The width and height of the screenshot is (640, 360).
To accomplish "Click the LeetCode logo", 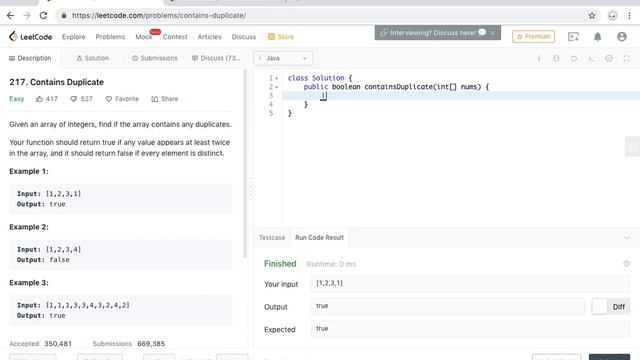I will click(x=31, y=37).
